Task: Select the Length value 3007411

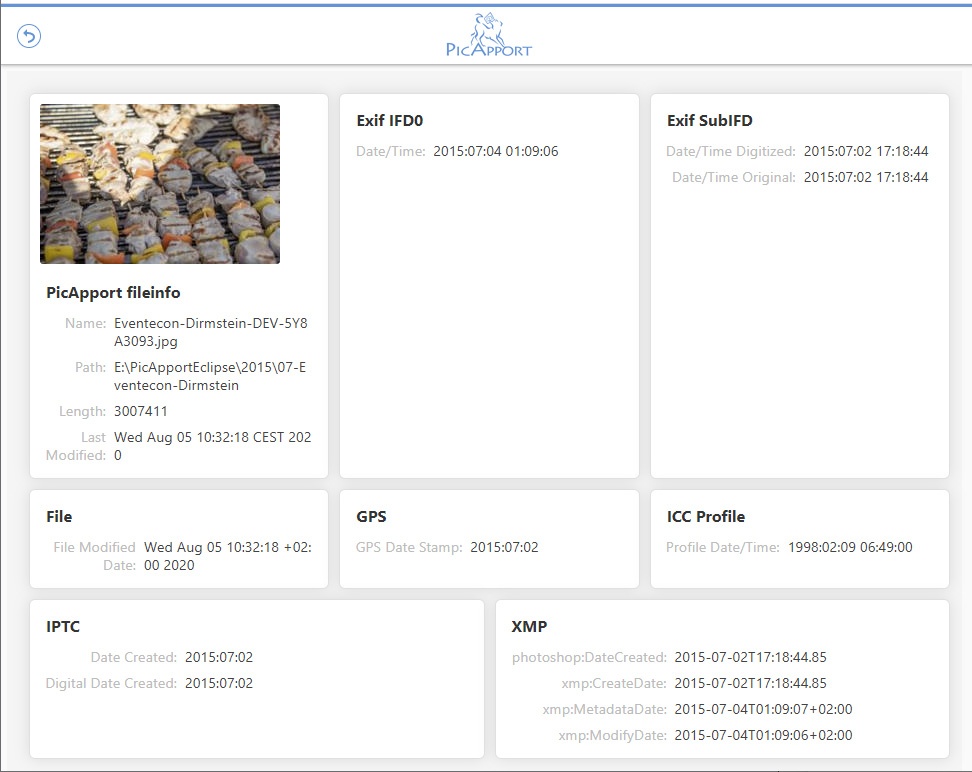Action: [141, 411]
